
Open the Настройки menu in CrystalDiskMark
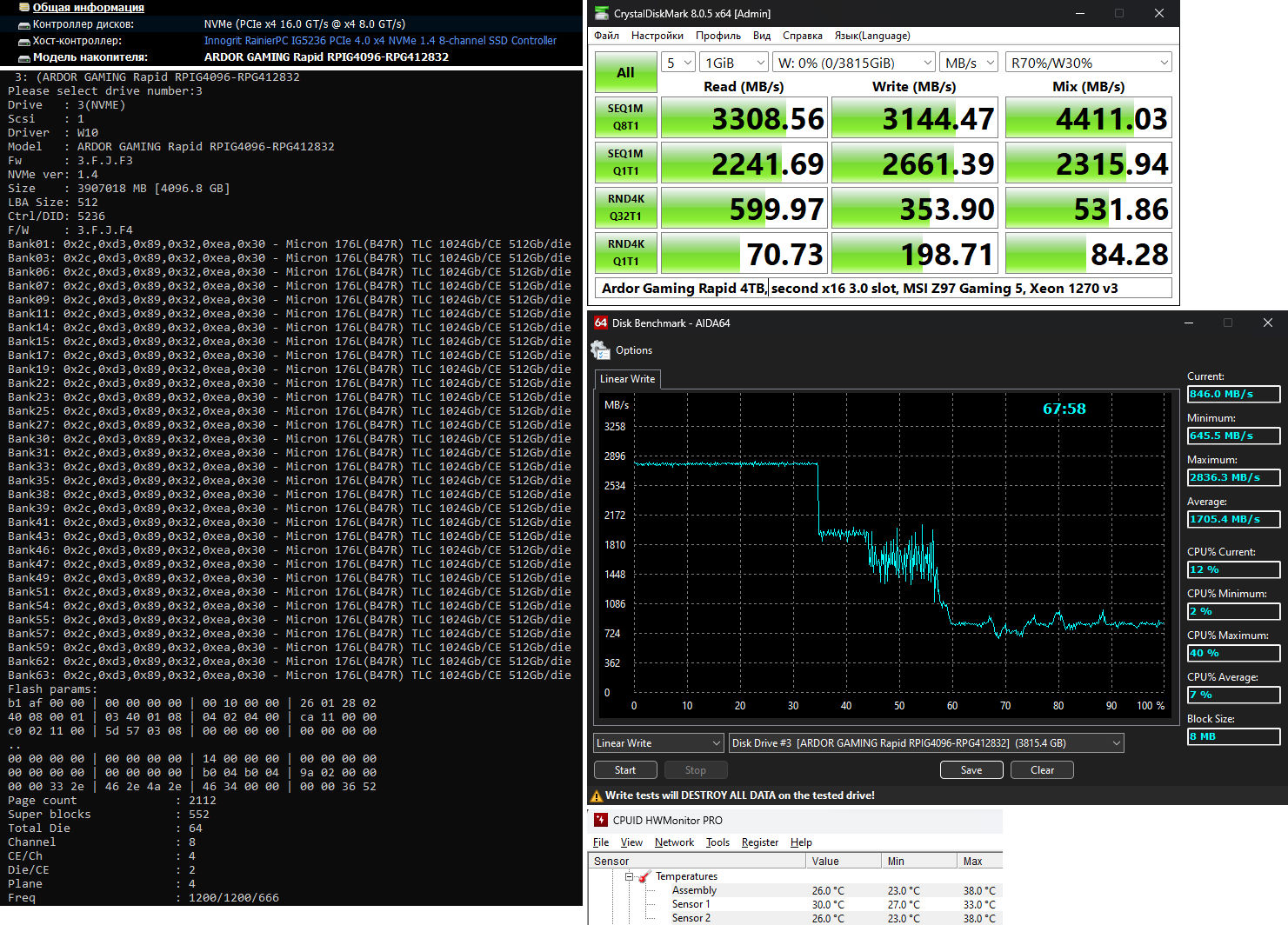(x=657, y=36)
